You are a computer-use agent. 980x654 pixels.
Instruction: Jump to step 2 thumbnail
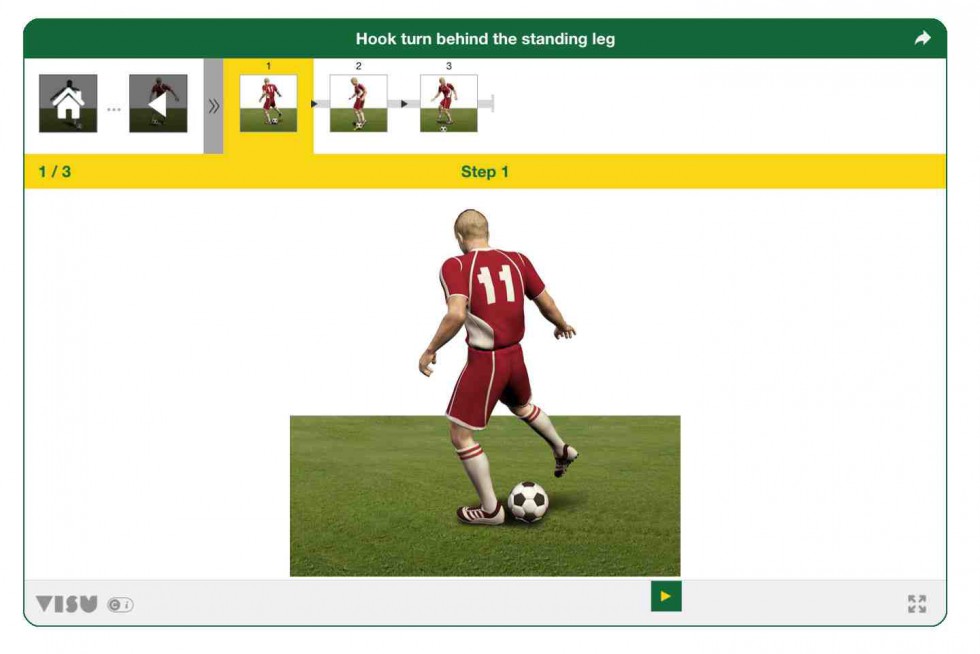point(358,103)
